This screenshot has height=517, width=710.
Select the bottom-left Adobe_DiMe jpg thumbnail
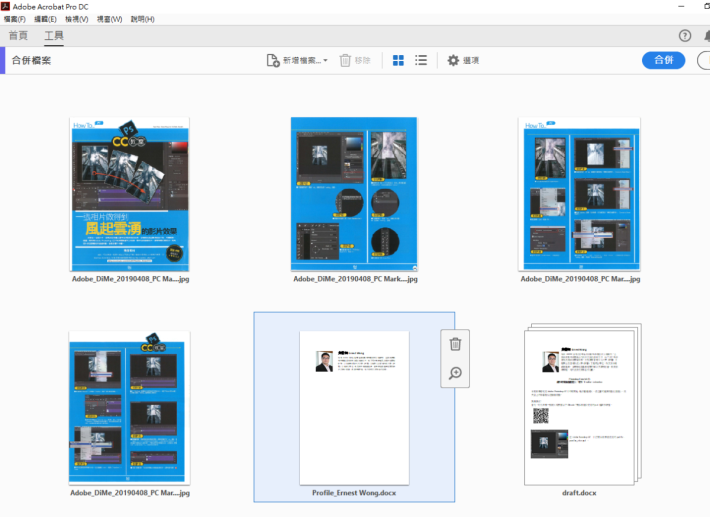[130, 408]
